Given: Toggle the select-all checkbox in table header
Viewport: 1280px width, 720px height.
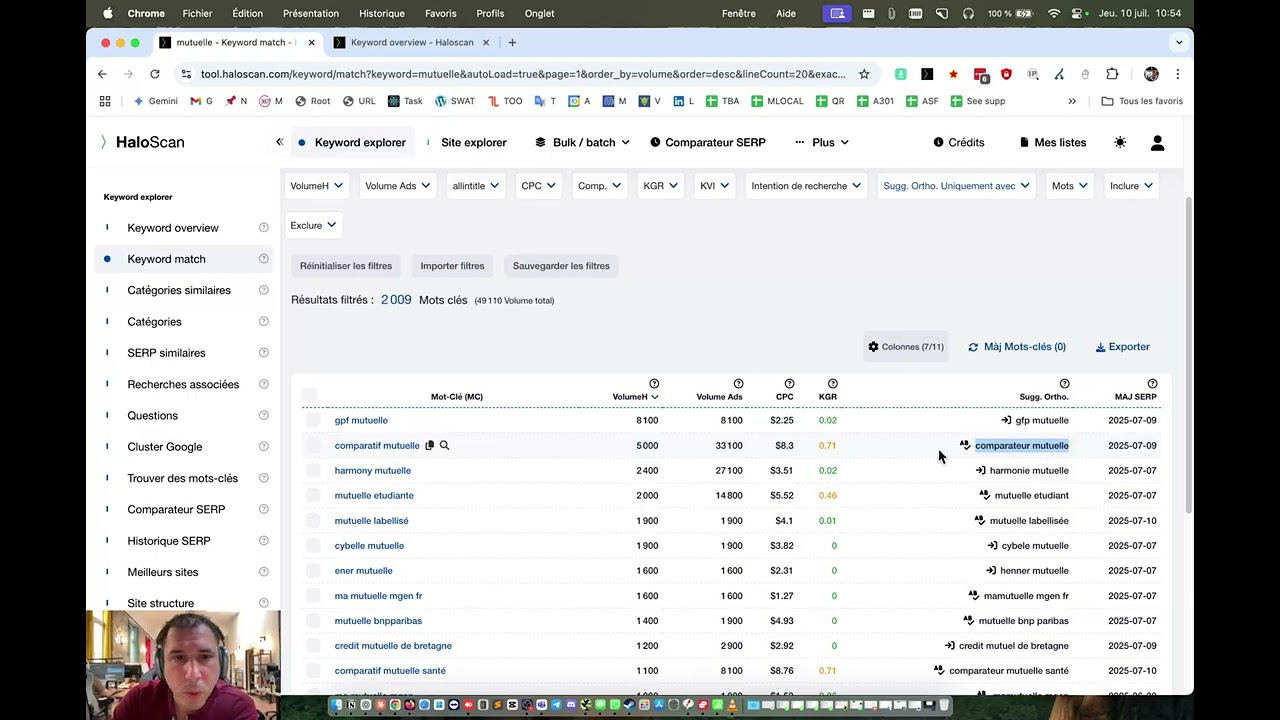Looking at the screenshot, I should (309, 396).
